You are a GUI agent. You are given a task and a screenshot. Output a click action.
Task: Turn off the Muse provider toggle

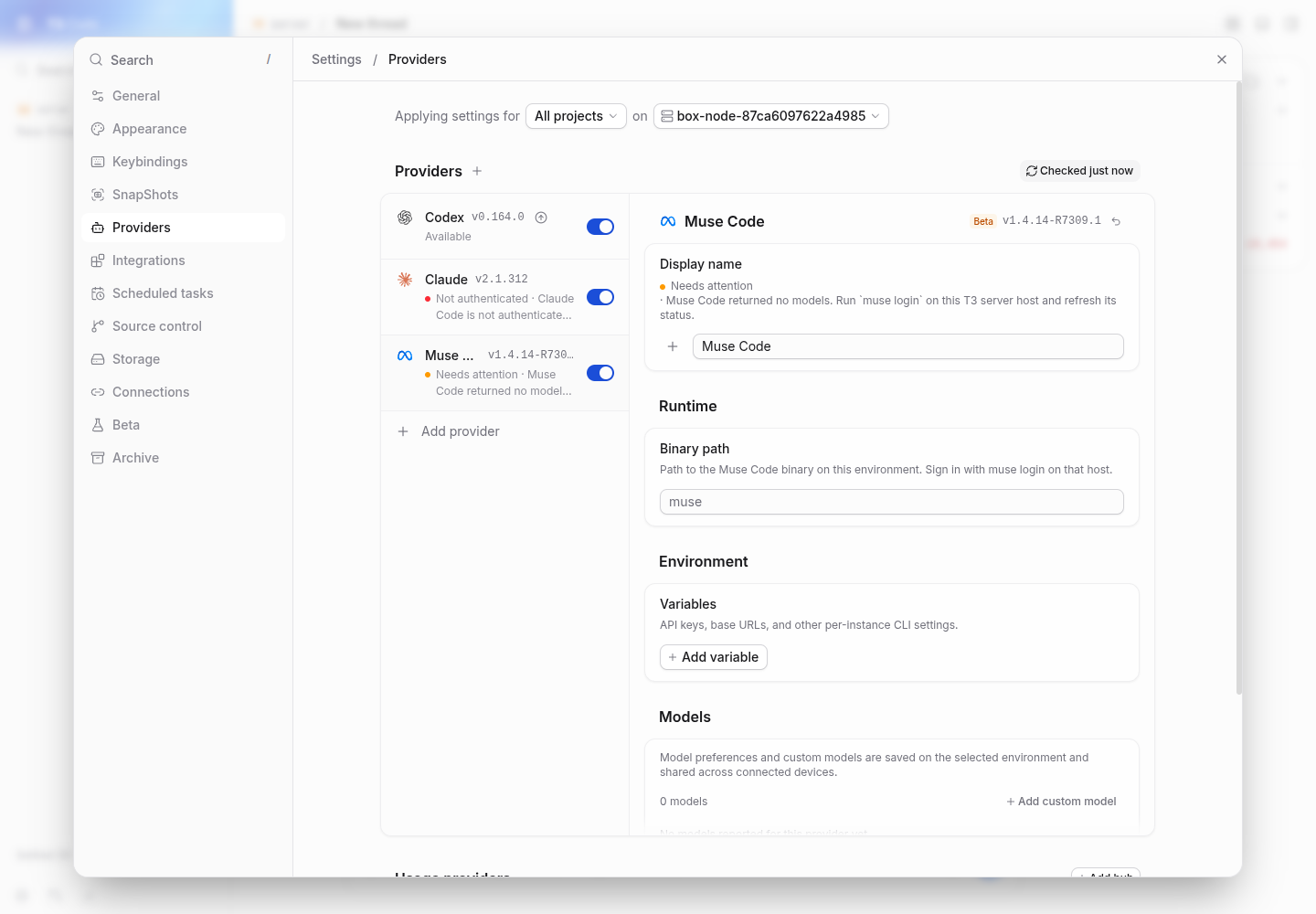[600, 373]
